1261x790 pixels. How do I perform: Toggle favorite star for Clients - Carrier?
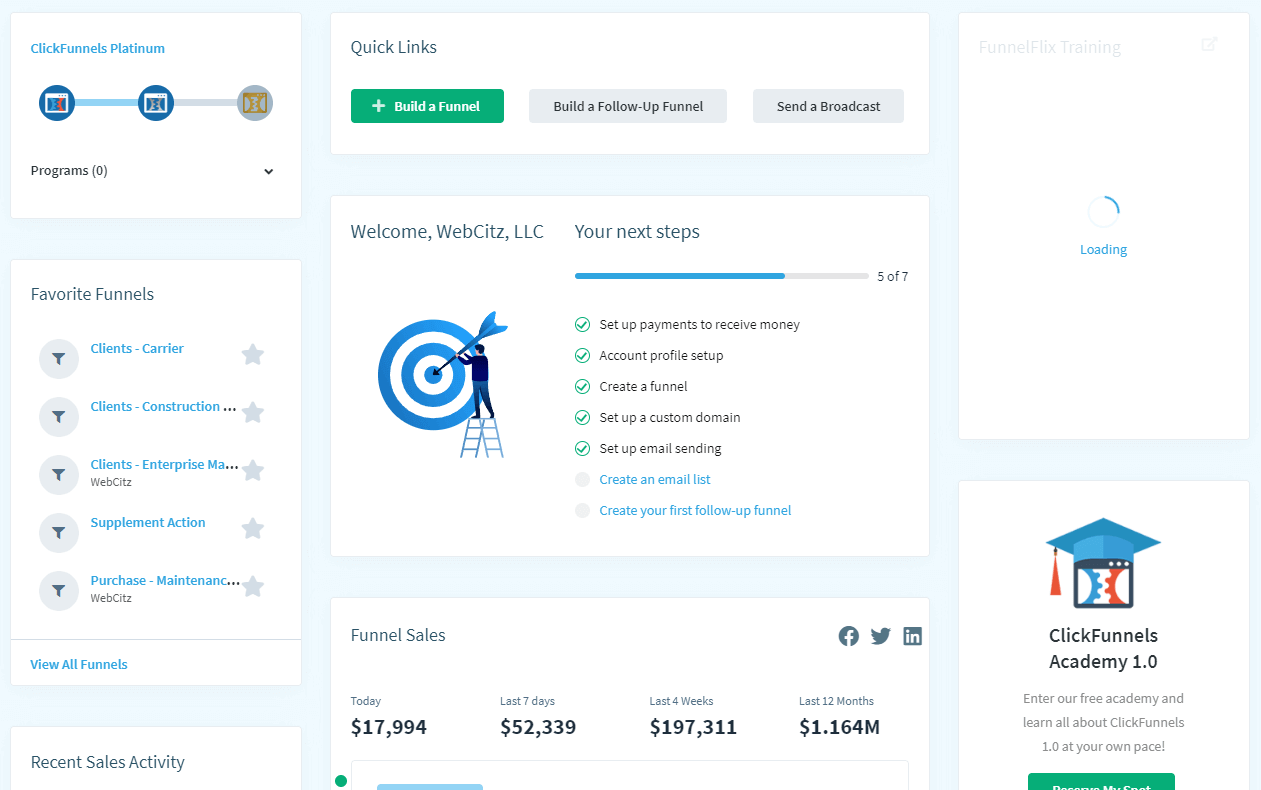(x=253, y=354)
